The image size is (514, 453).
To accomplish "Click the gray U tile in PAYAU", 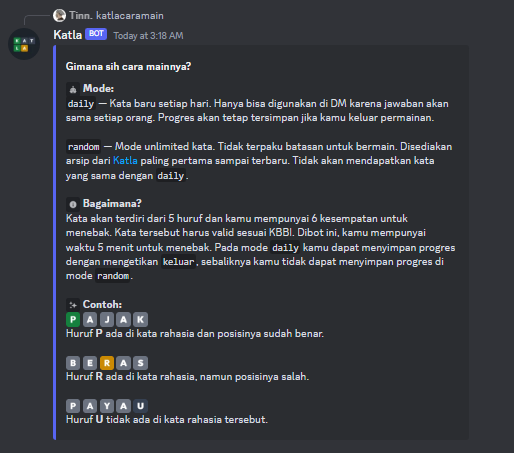I will (x=140, y=406).
